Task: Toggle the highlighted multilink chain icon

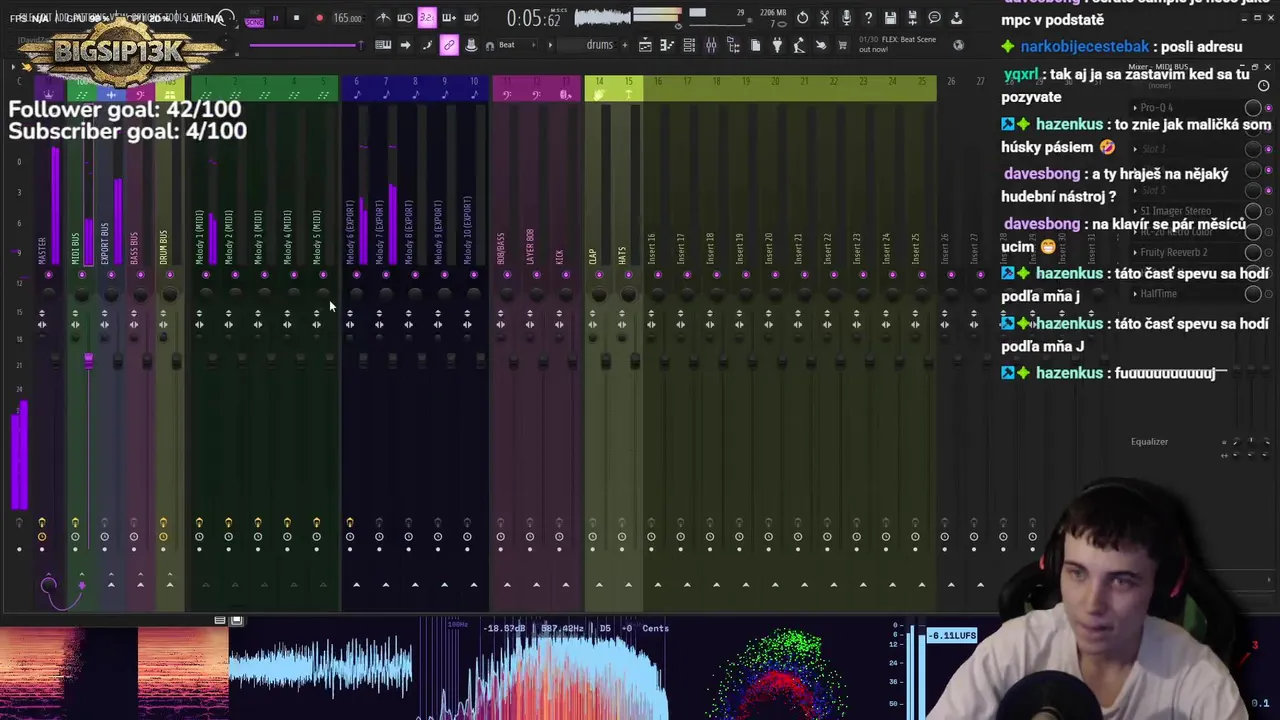Action: pos(449,45)
